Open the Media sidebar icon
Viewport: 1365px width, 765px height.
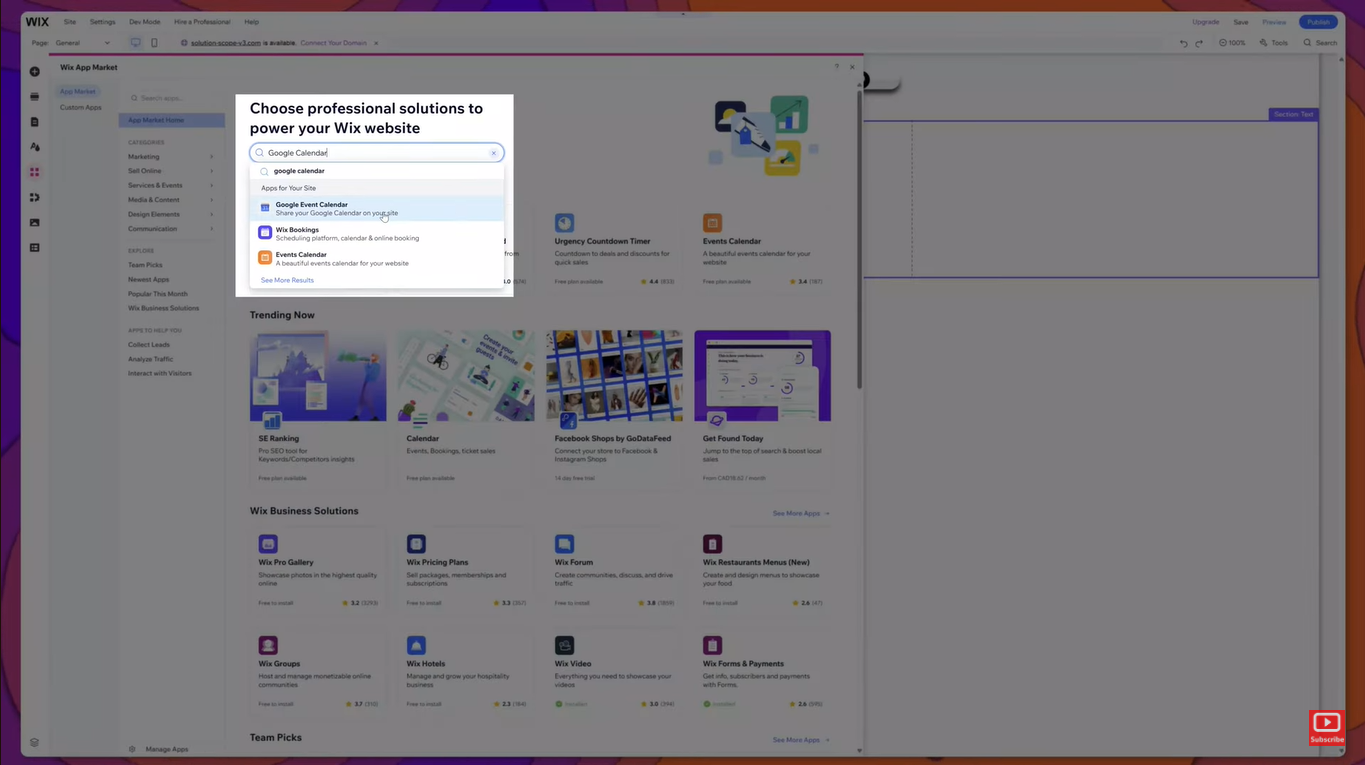tap(34, 222)
